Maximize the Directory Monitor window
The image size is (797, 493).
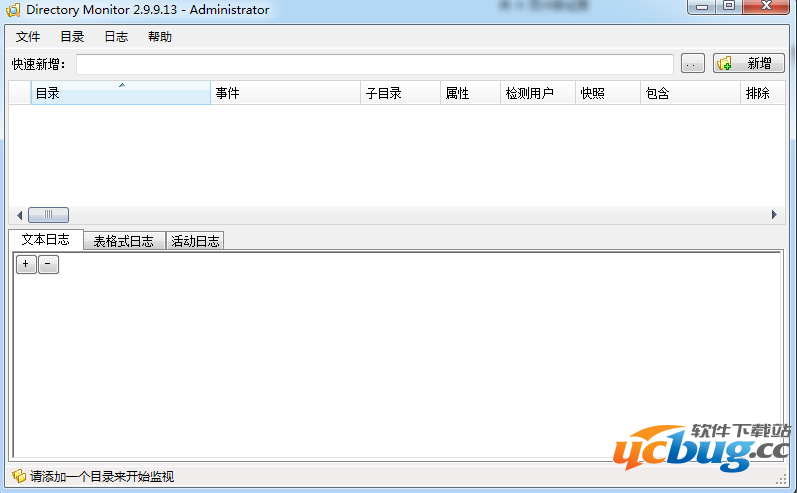(x=729, y=7)
